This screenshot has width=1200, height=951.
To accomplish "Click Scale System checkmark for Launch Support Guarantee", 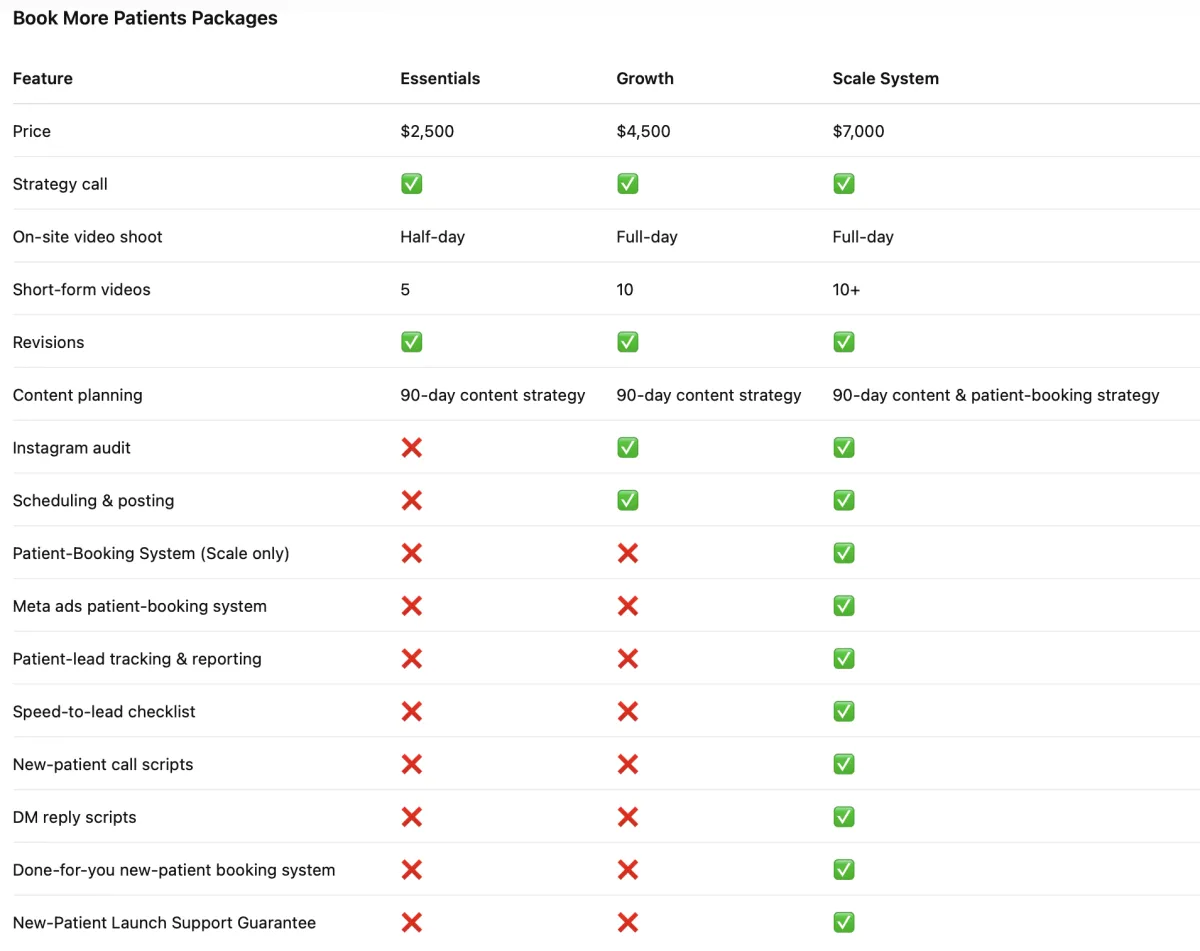I will (x=843, y=923).
